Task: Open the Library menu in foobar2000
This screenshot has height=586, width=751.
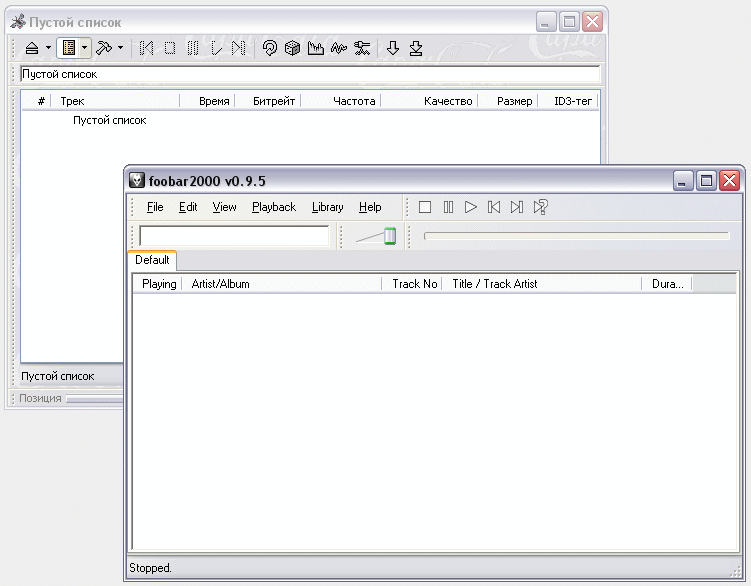Action: (328, 207)
